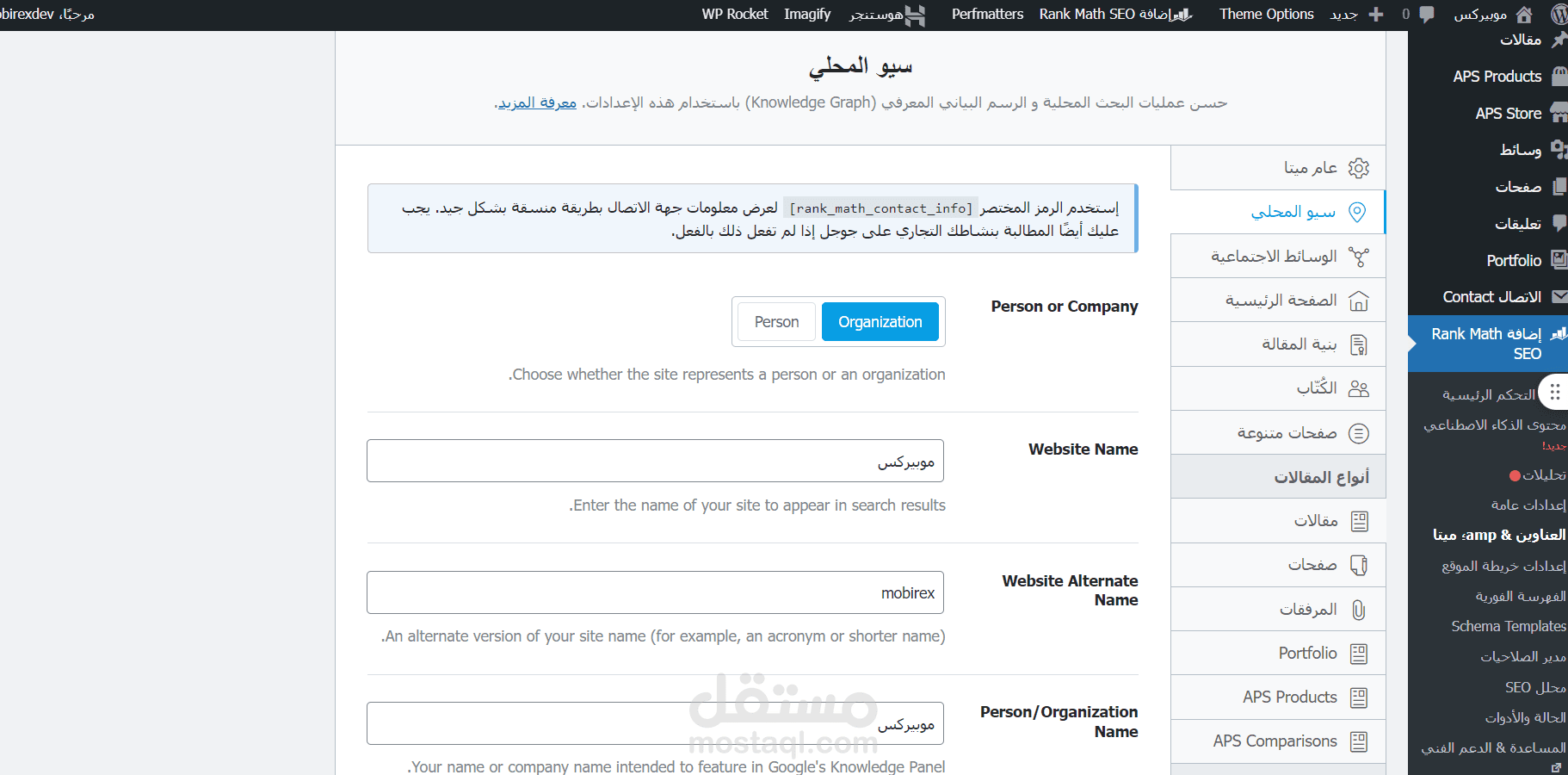Click the مقالات post type icon
The height and width of the screenshot is (775, 1568).
pos(1359,521)
